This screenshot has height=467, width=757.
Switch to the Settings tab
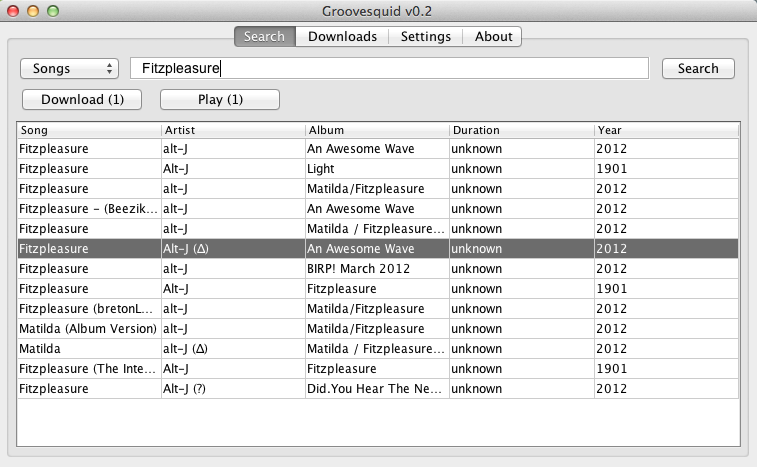(x=426, y=37)
